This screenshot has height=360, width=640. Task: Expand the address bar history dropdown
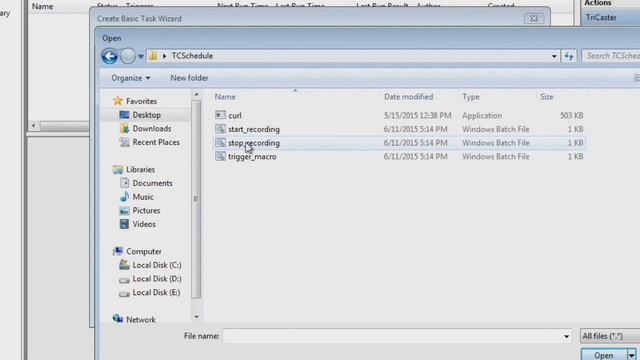point(554,56)
